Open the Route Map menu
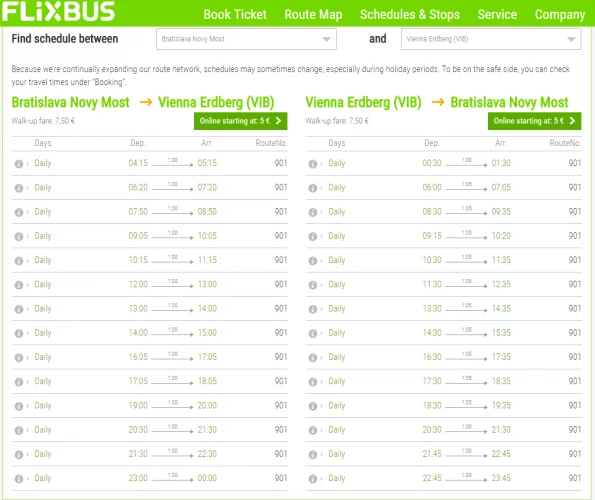Screen dimensions: 595x500 point(313,14)
